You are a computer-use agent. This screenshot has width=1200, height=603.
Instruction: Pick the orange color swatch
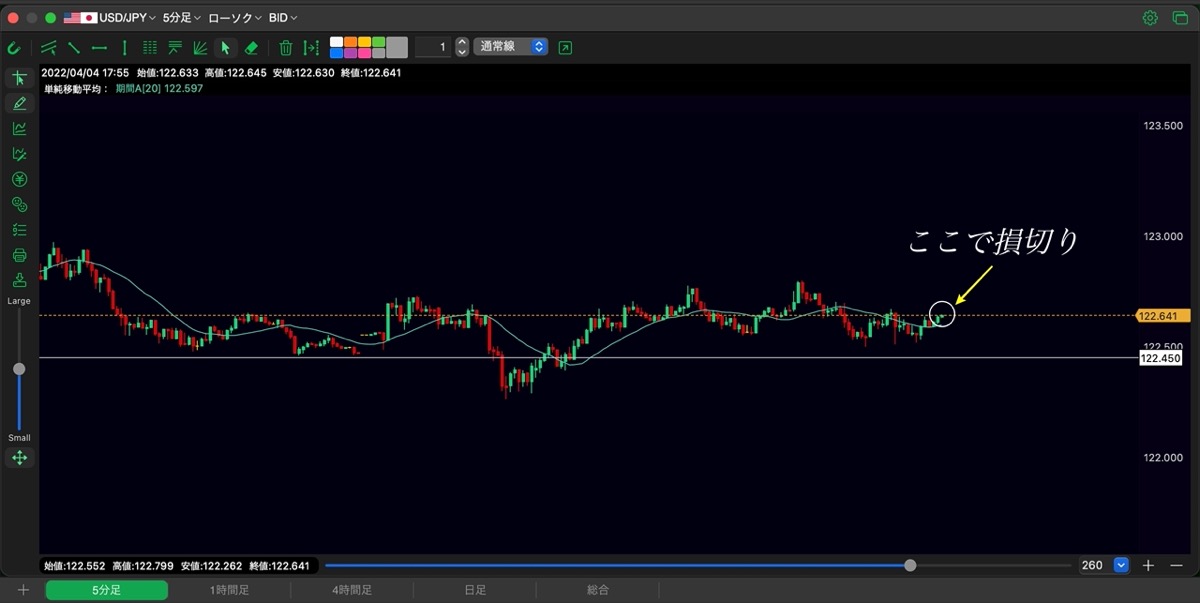click(351, 42)
